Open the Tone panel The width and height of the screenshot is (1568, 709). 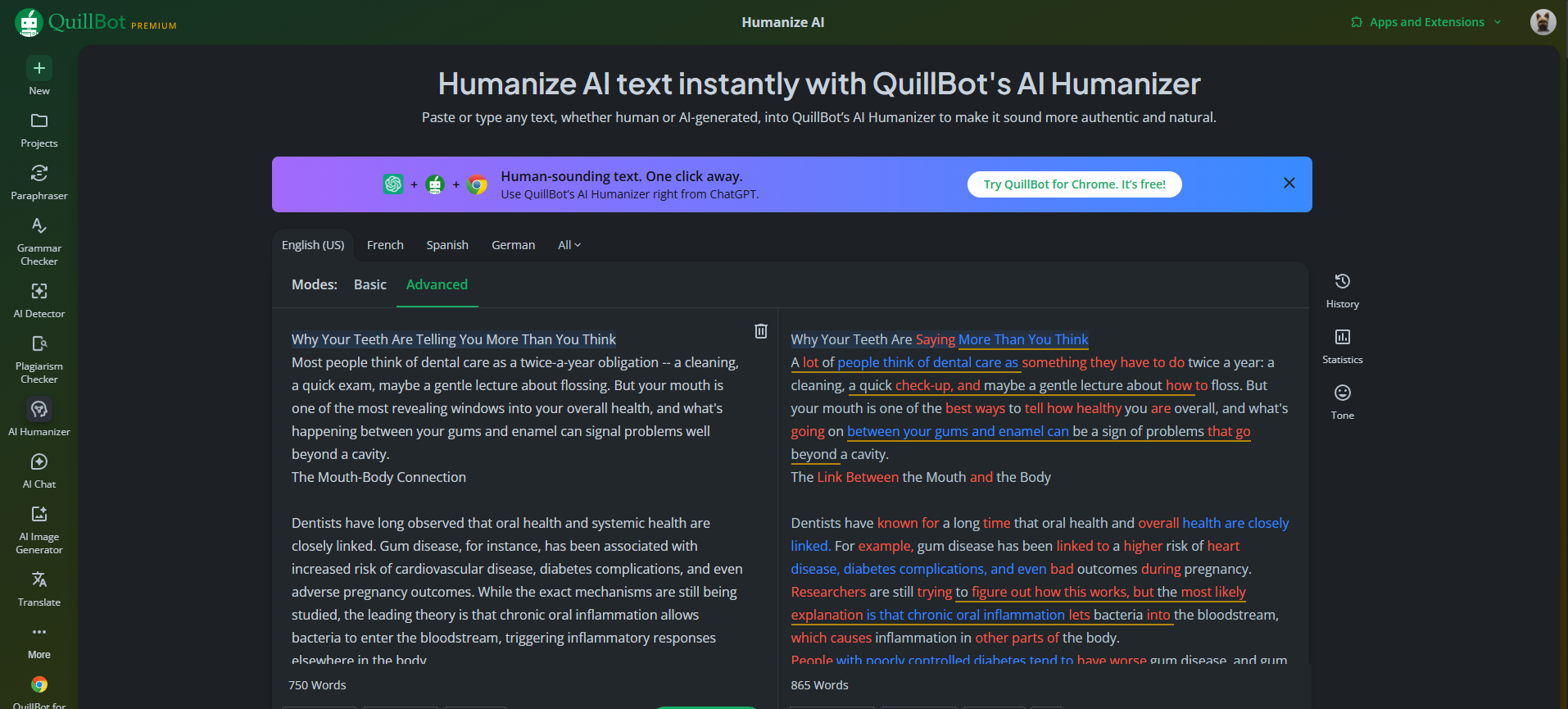(x=1342, y=393)
